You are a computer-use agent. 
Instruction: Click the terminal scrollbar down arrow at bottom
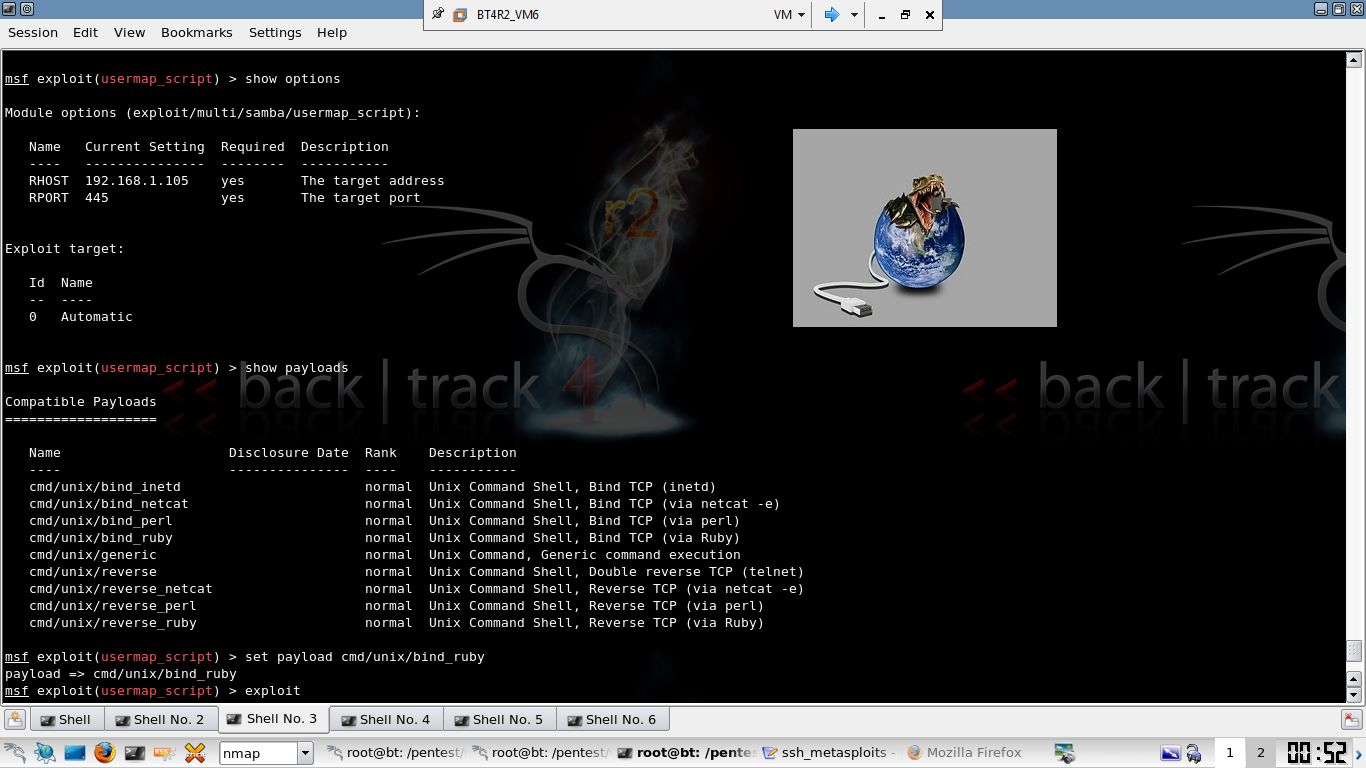point(1355,695)
